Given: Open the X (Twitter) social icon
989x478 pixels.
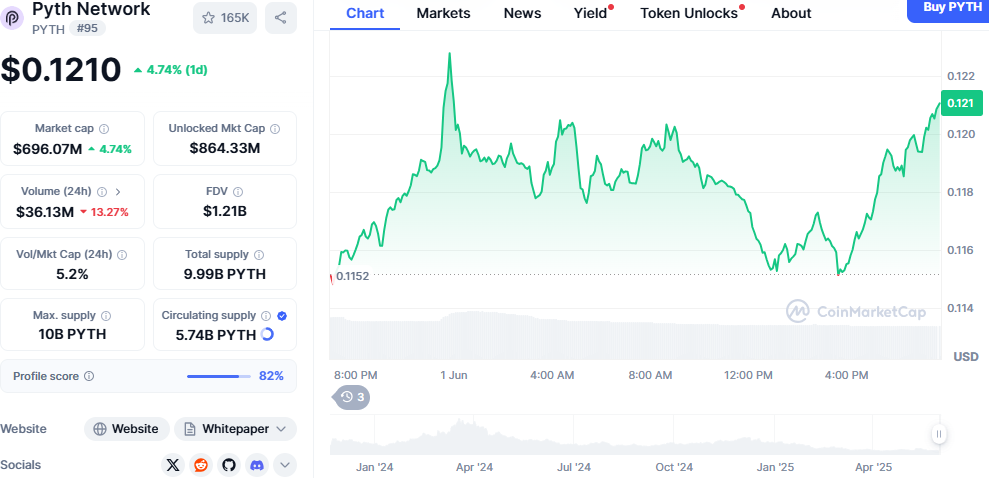Looking at the screenshot, I should [x=173, y=465].
